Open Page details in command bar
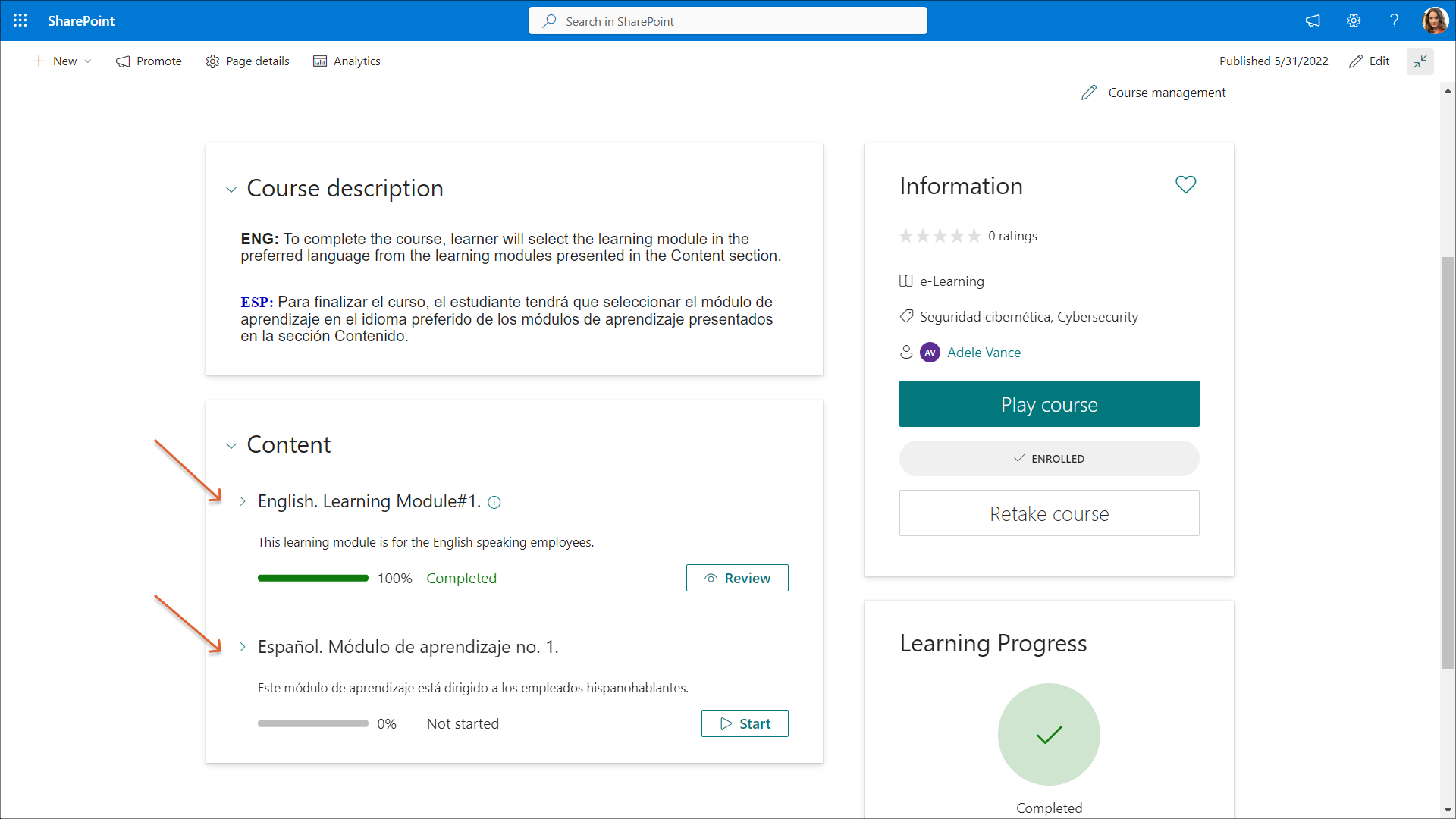 248,61
